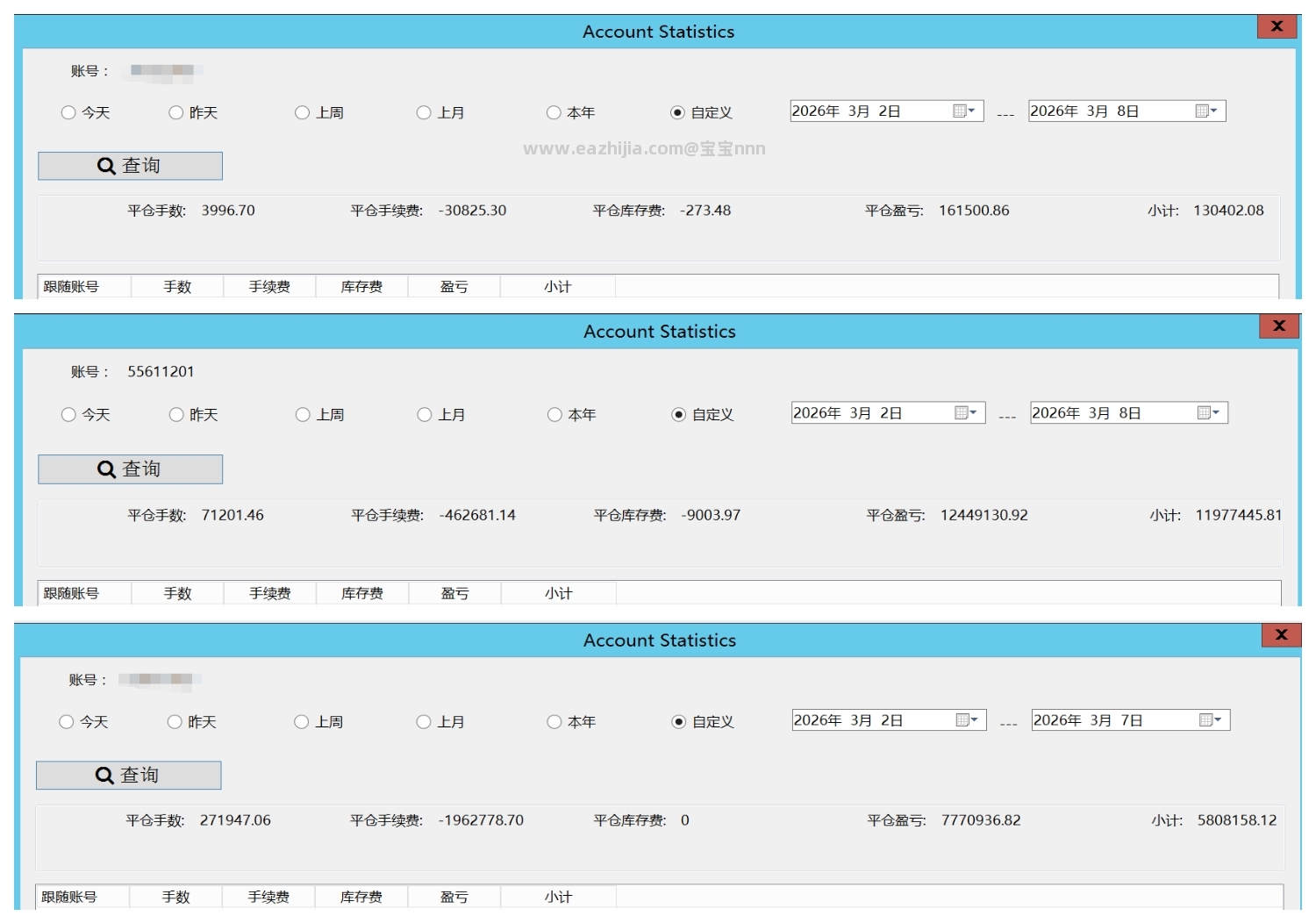Click 平仓盈亏 value 12449130.92

984,515
